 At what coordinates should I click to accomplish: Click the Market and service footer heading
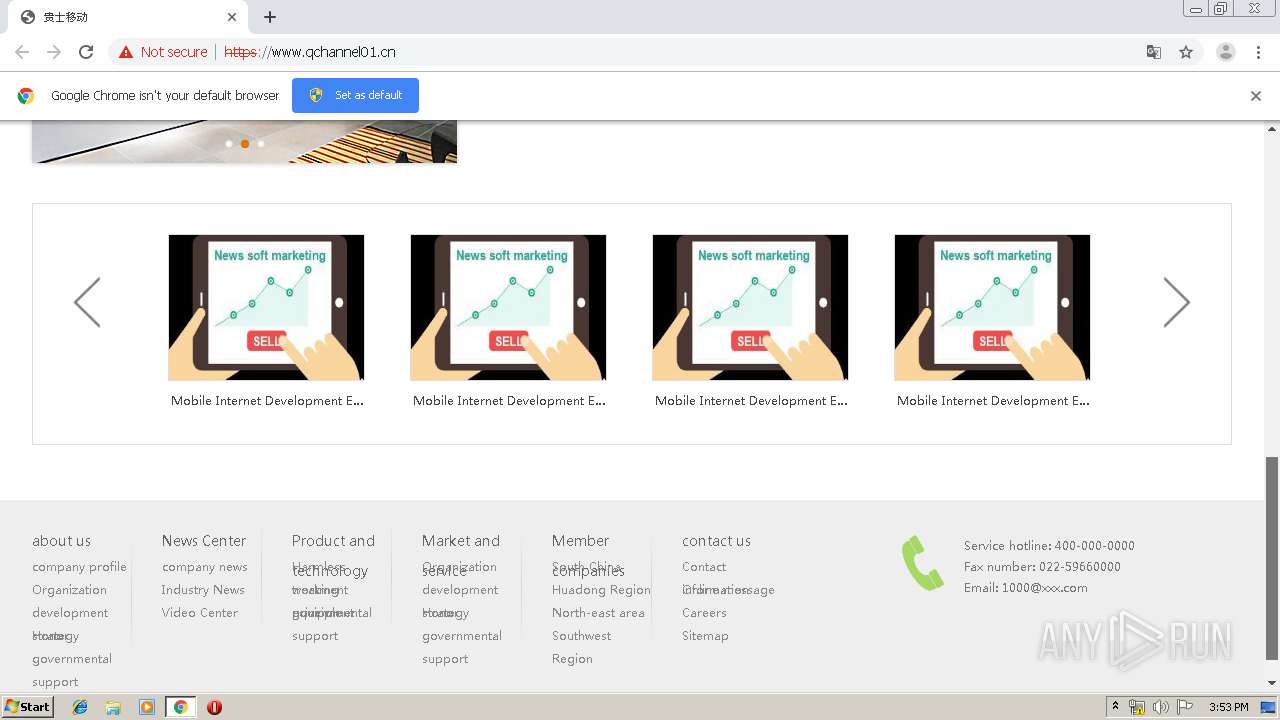click(461, 556)
